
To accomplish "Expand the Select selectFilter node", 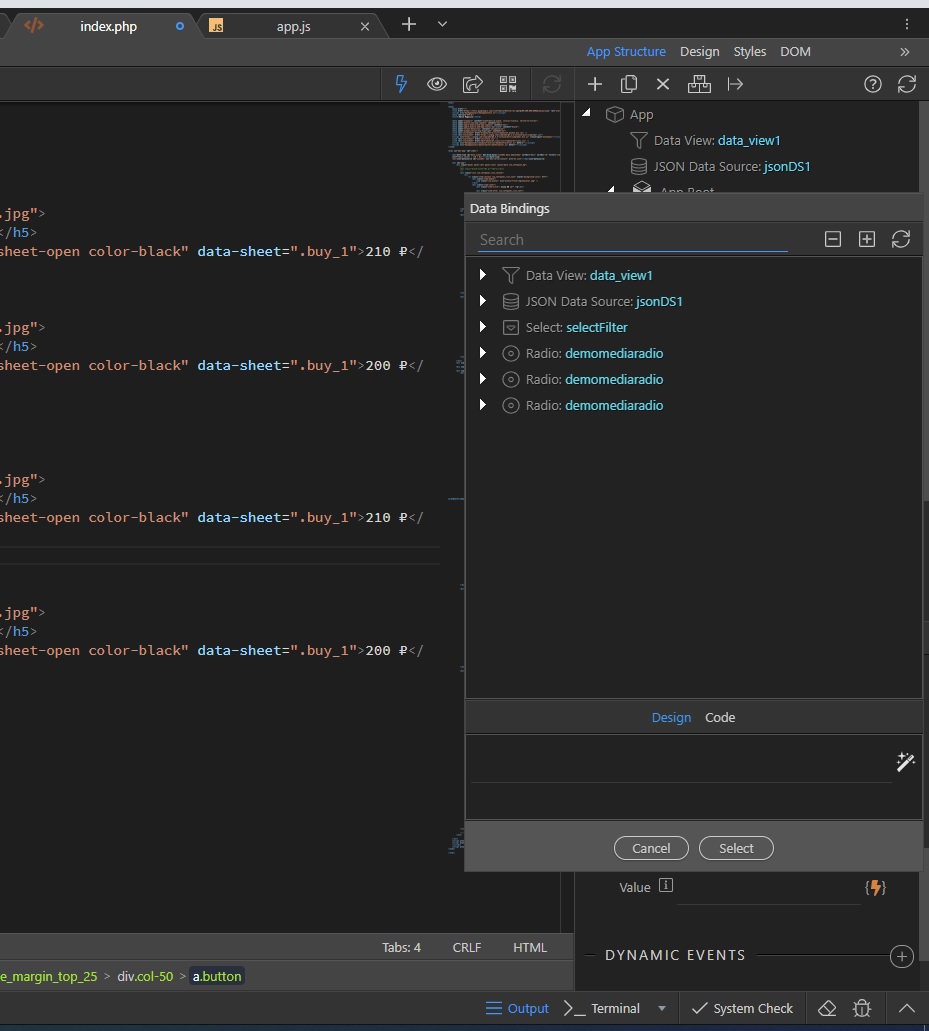I will [x=483, y=327].
